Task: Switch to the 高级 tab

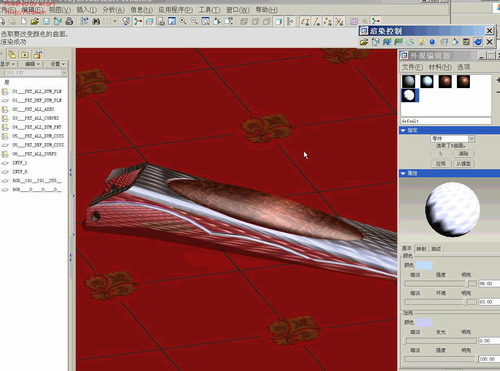Action: pos(436,249)
